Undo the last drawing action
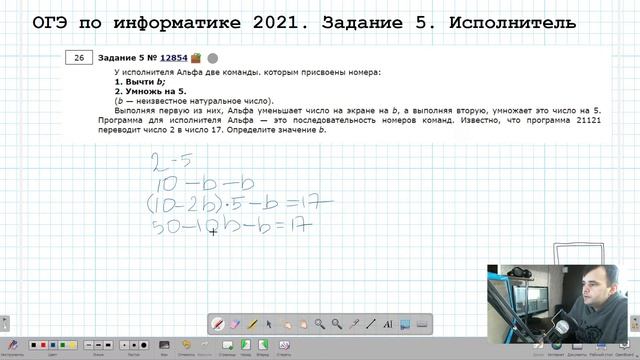This screenshot has width=640, height=360. pyautogui.click(x=186, y=345)
